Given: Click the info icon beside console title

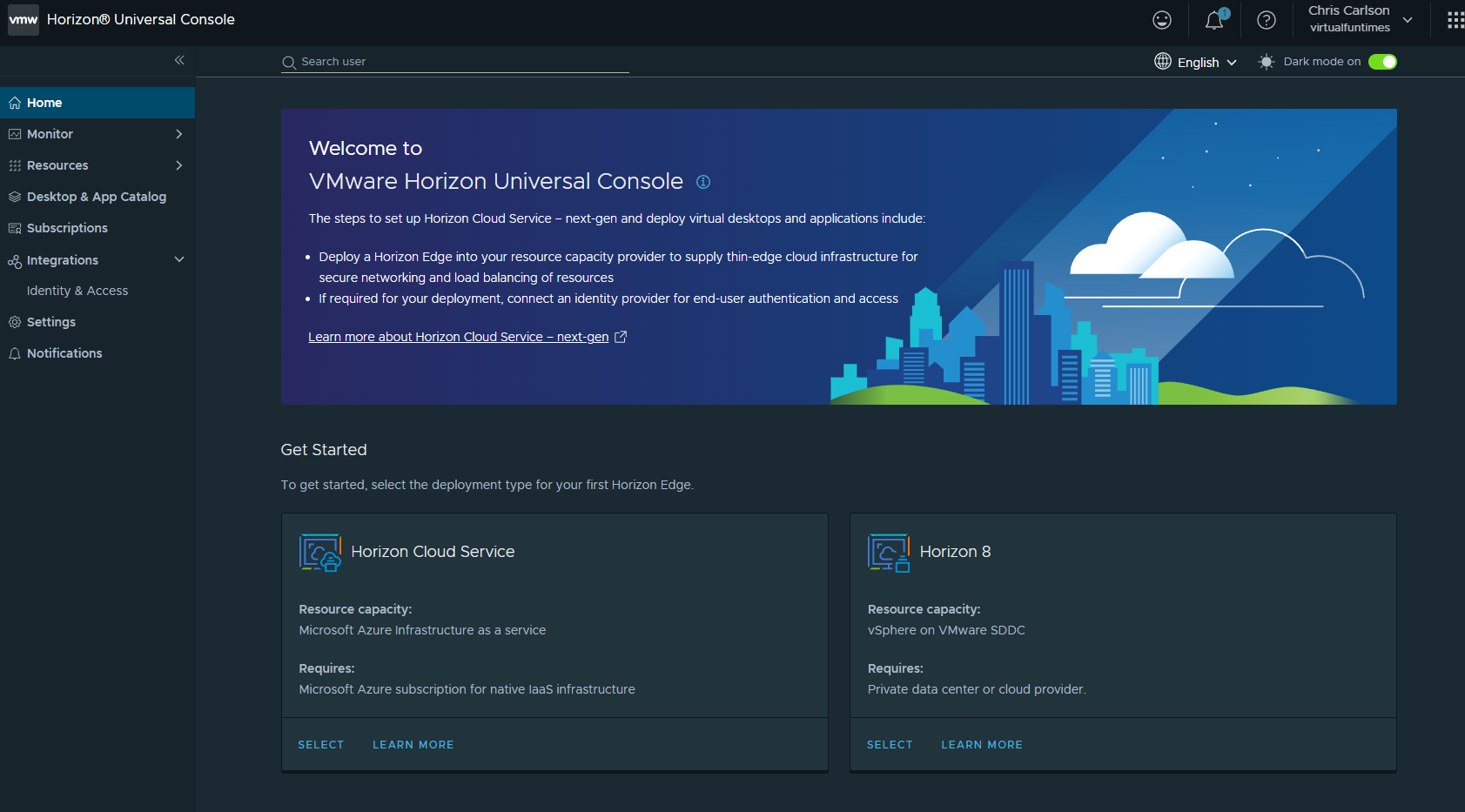Looking at the screenshot, I should tap(703, 182).
